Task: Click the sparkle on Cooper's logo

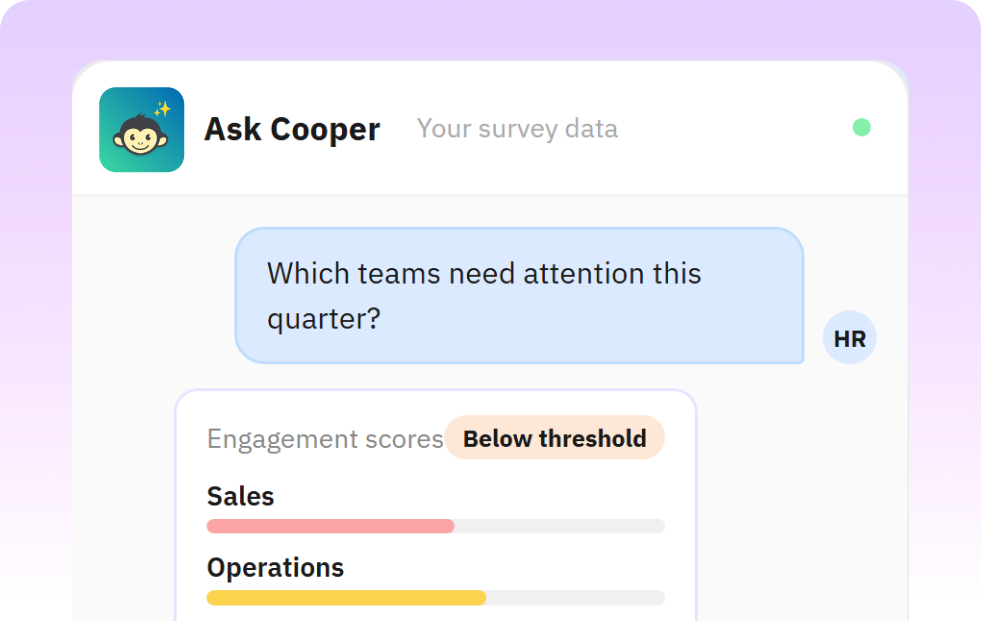Action: pyautogui.click(x=164, y=107)
